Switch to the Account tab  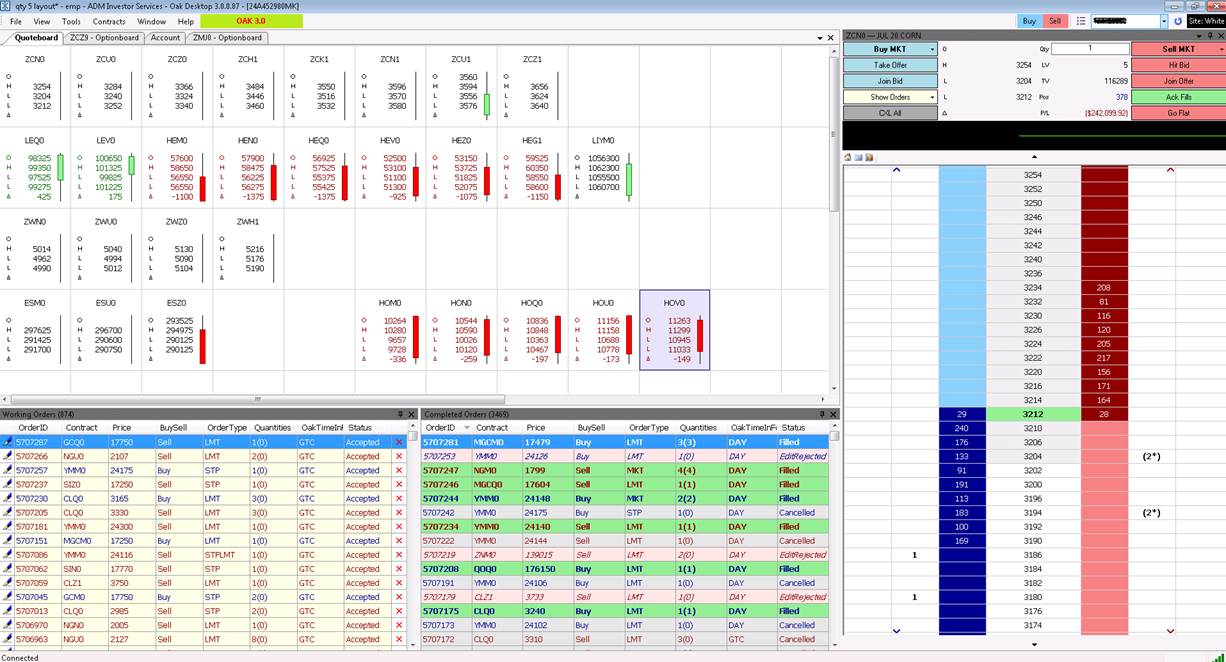[x=165, y=38]
